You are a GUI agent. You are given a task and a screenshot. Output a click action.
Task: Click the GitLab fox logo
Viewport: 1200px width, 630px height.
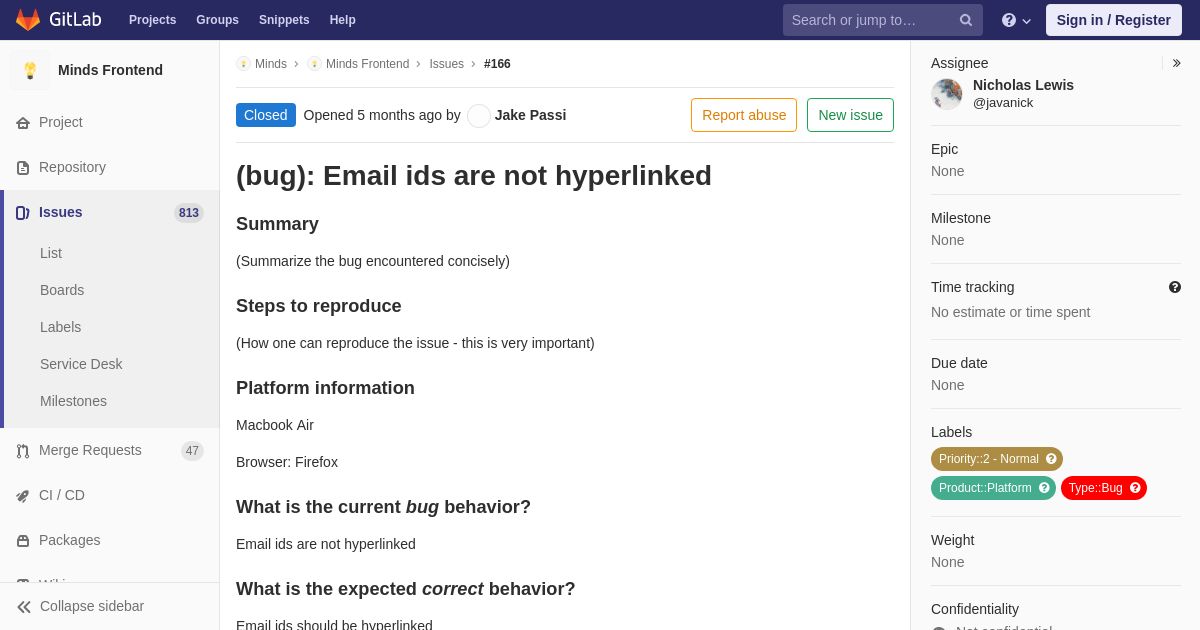pos(28,20)
